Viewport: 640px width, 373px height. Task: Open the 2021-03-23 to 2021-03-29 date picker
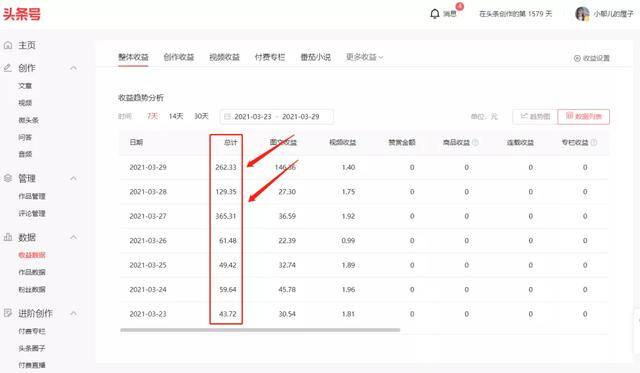pos(276,116)
